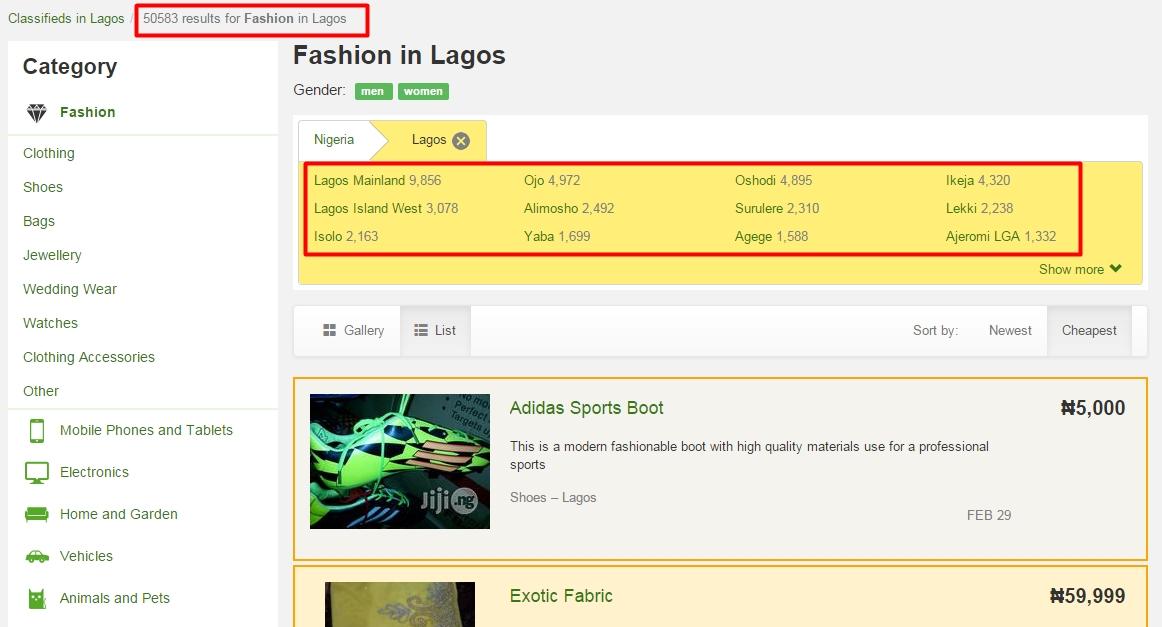
Task: Open the Adidas Sports Boot listing
Action: pyautogui.click(x=586, y=408)
